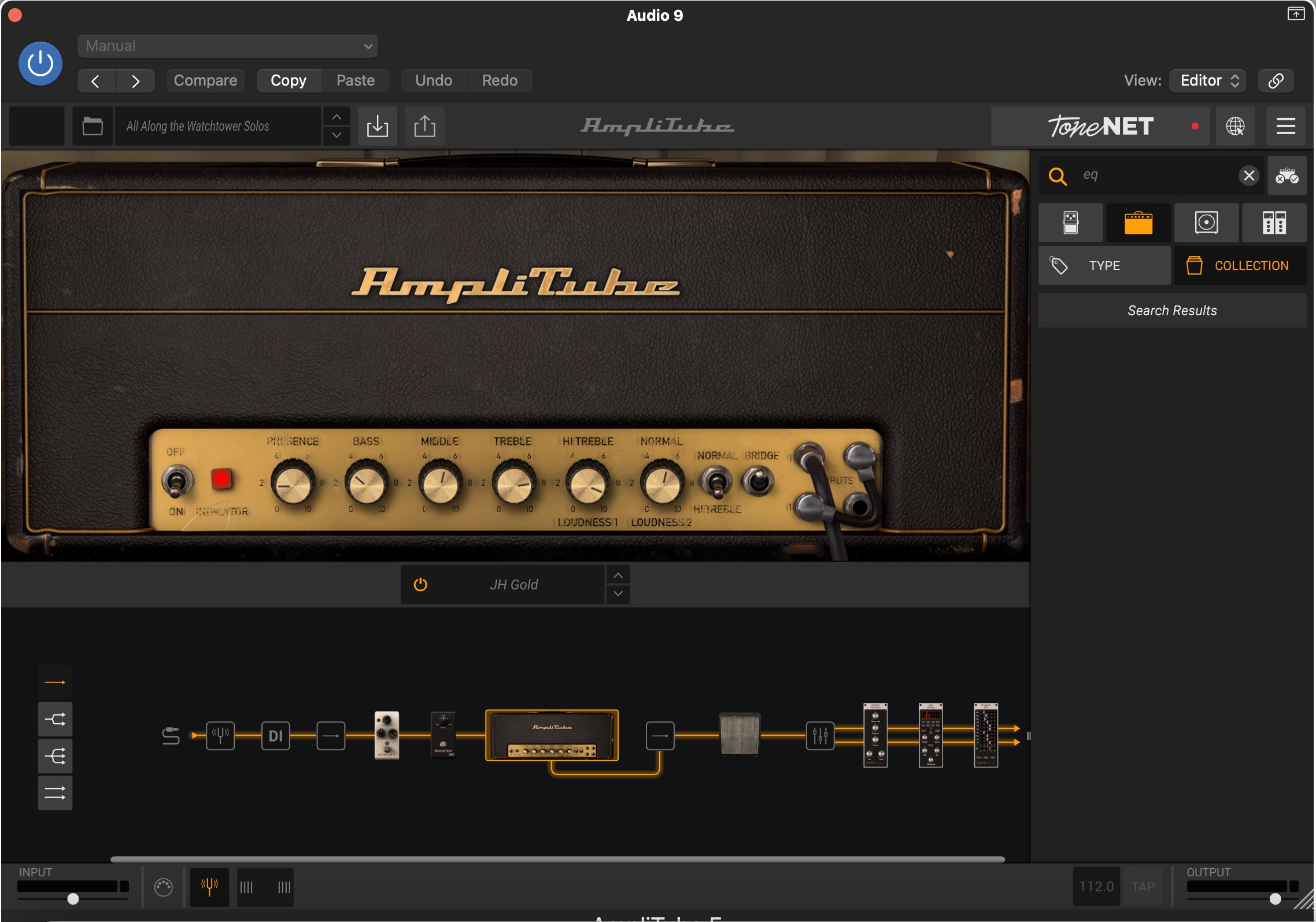The width and height of the screenshot is (1316, 922).
Task: Click the red power indicator light
Action: (x=221, y=478)
